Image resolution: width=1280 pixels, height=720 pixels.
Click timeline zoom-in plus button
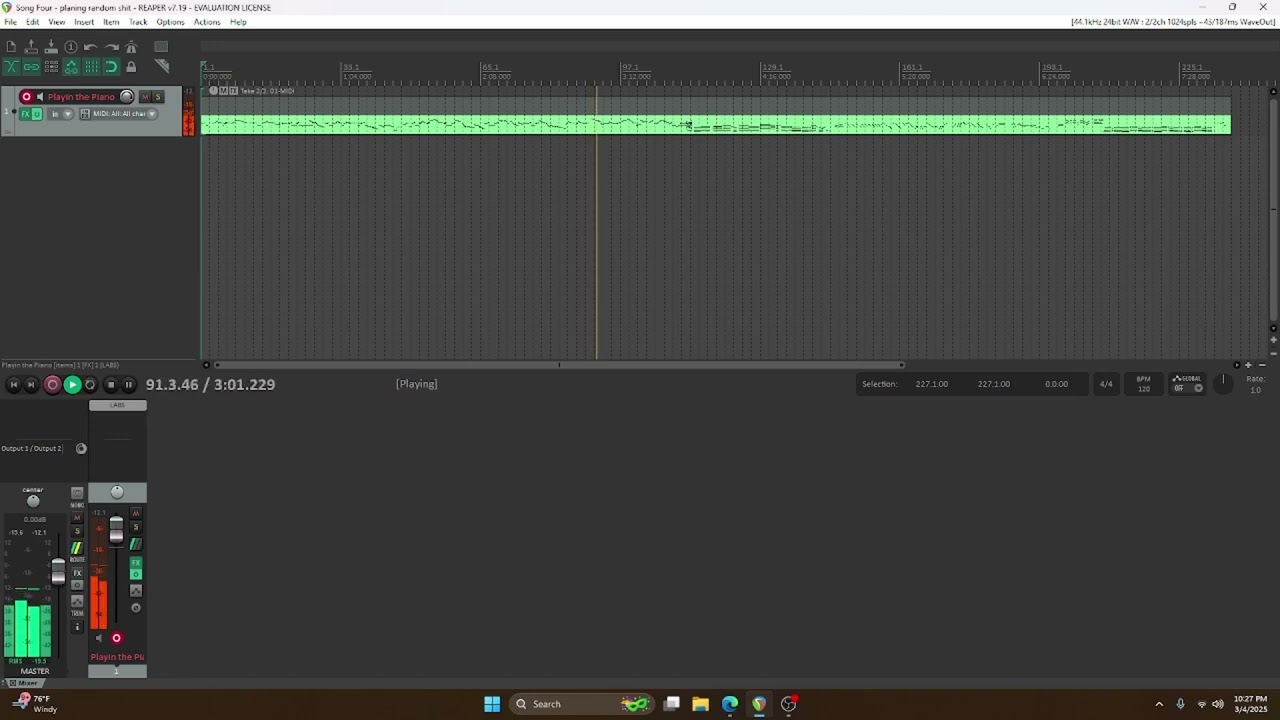point(1248,365)
